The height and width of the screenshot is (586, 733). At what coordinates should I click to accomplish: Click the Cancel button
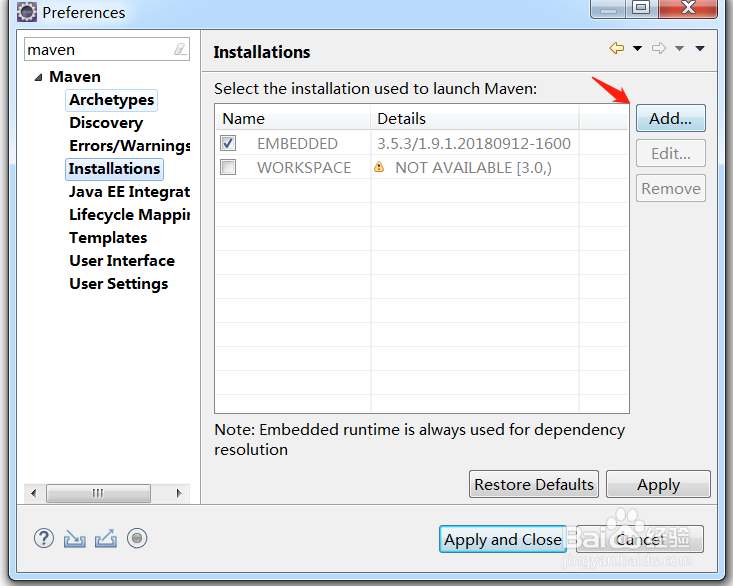(x=640, y=539)
